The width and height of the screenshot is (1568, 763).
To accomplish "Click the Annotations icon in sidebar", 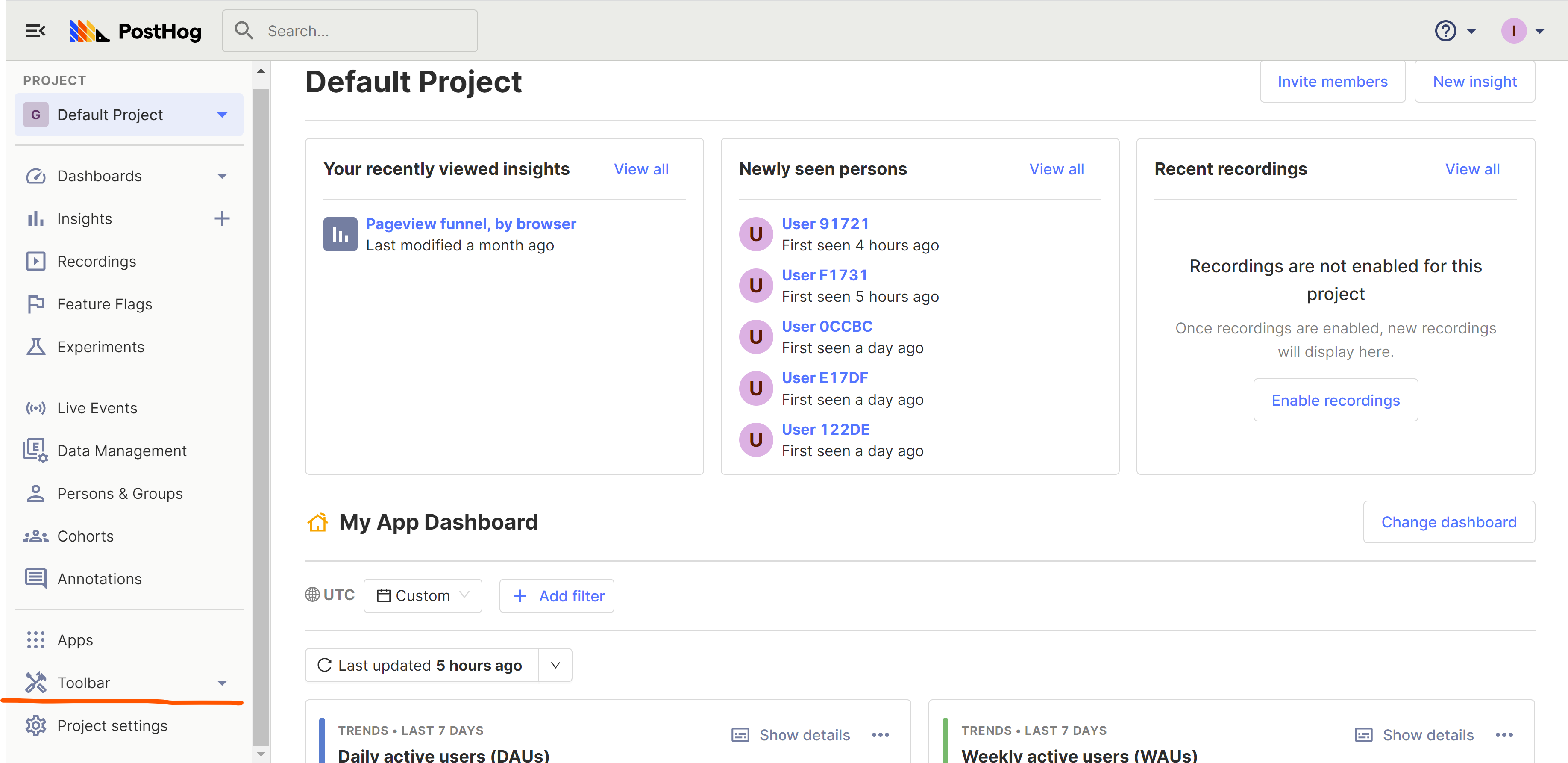I will tap(35, 578).
